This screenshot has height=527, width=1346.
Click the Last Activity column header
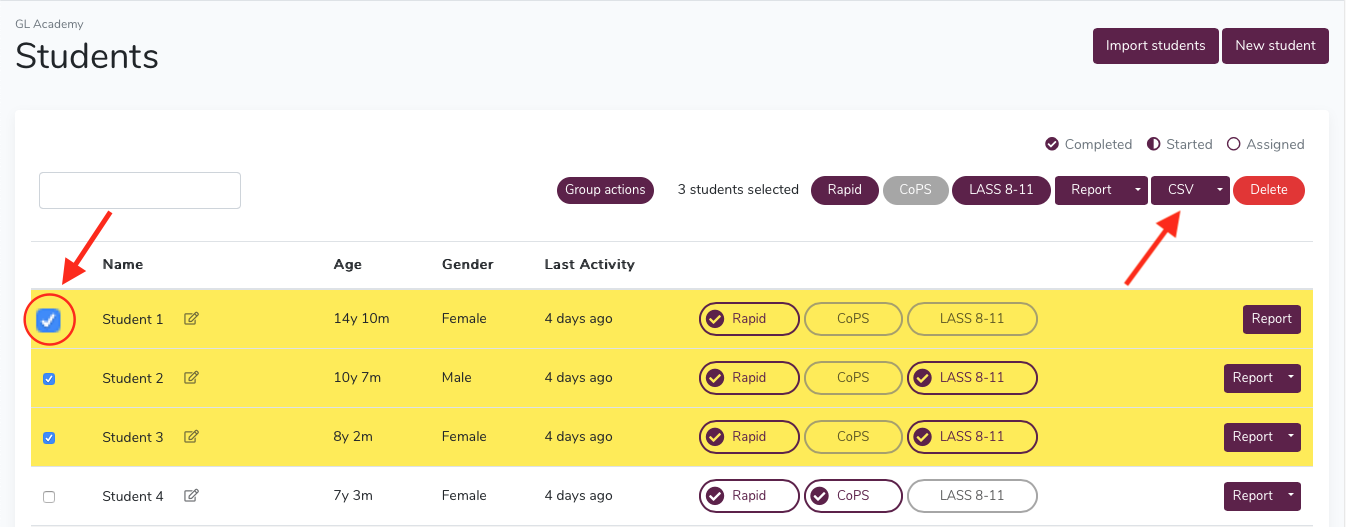click(590, 265)
